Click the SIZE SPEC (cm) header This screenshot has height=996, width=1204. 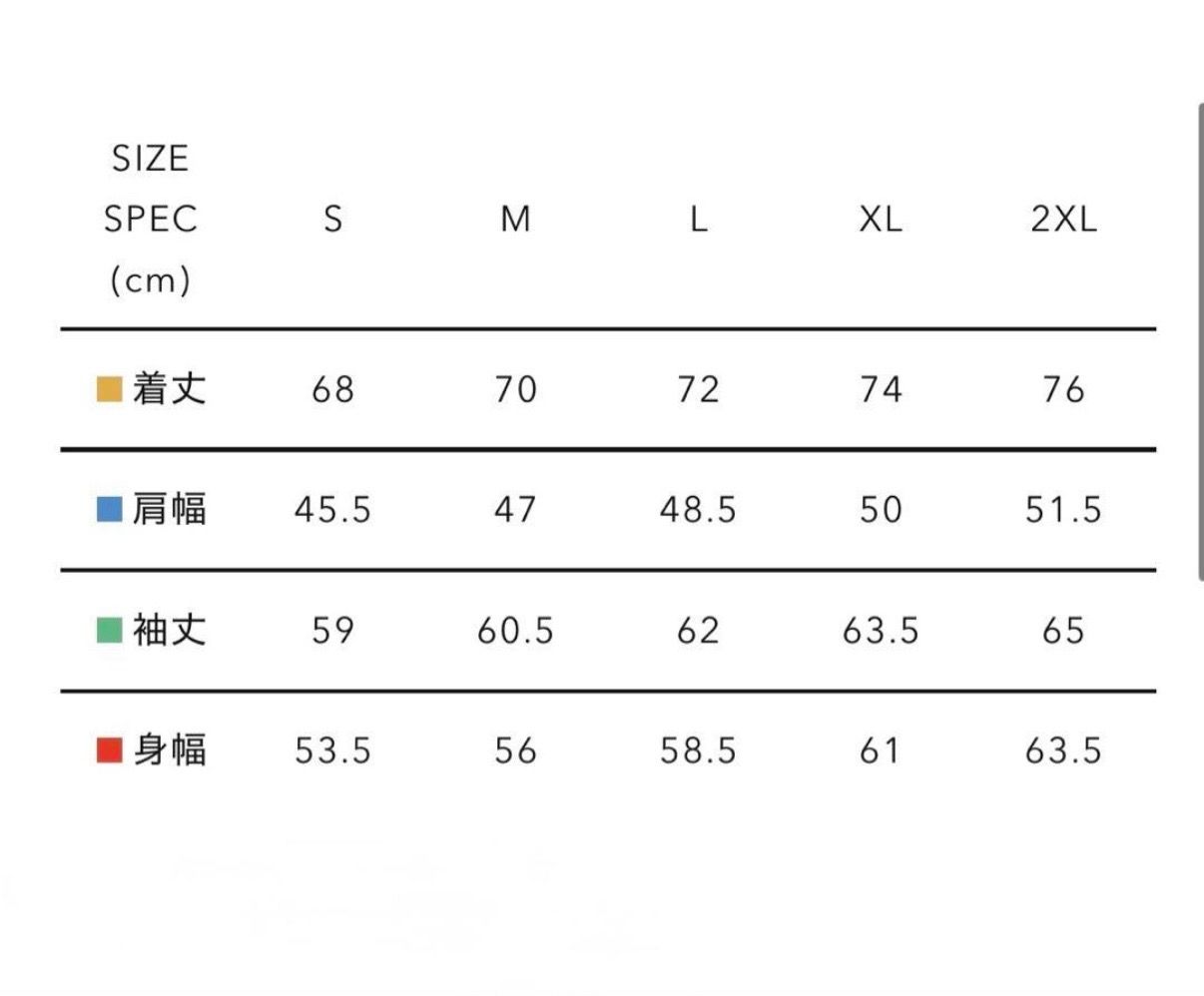pos(150,219)
